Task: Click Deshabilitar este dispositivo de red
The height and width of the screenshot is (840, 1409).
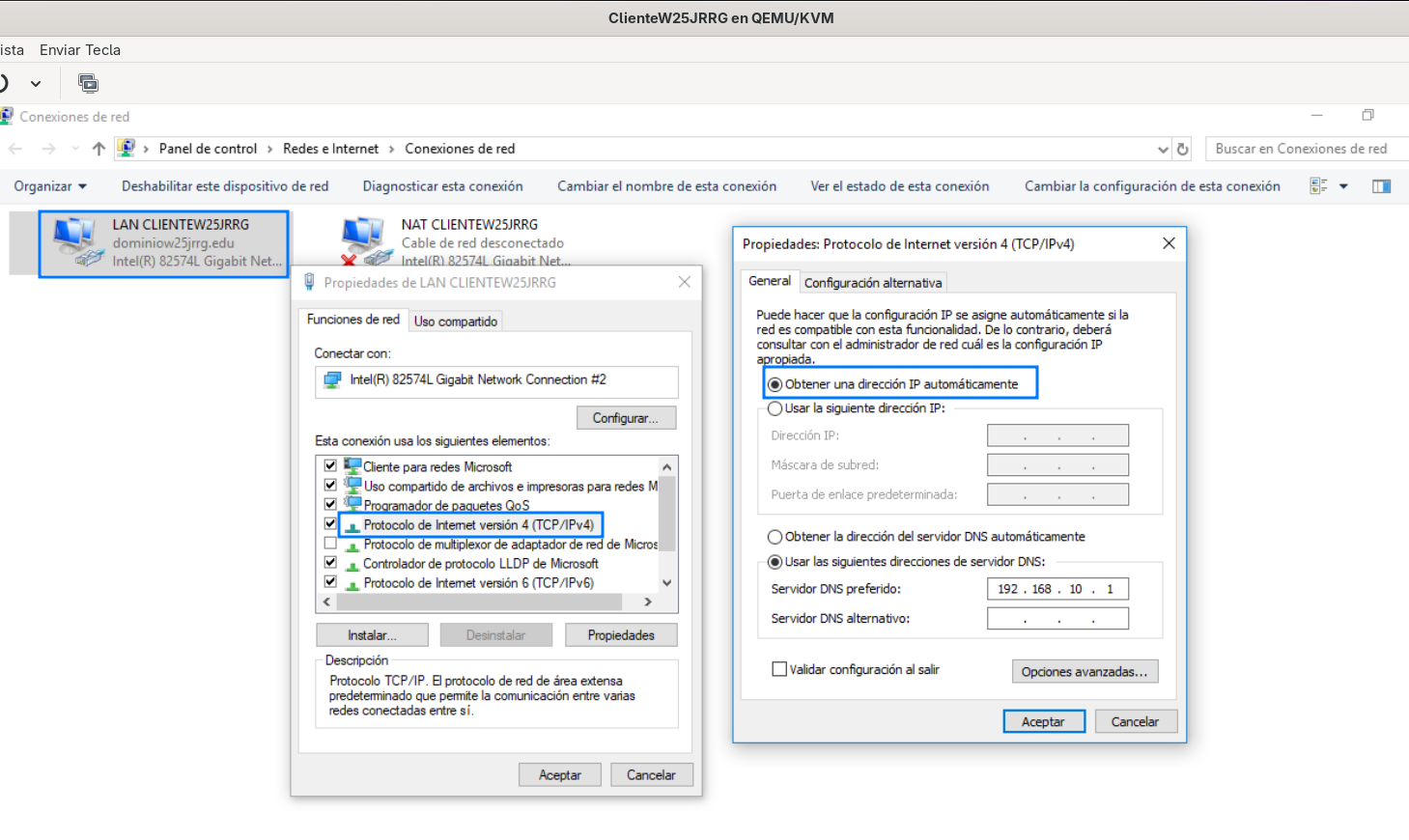Action: coord(225,186)
